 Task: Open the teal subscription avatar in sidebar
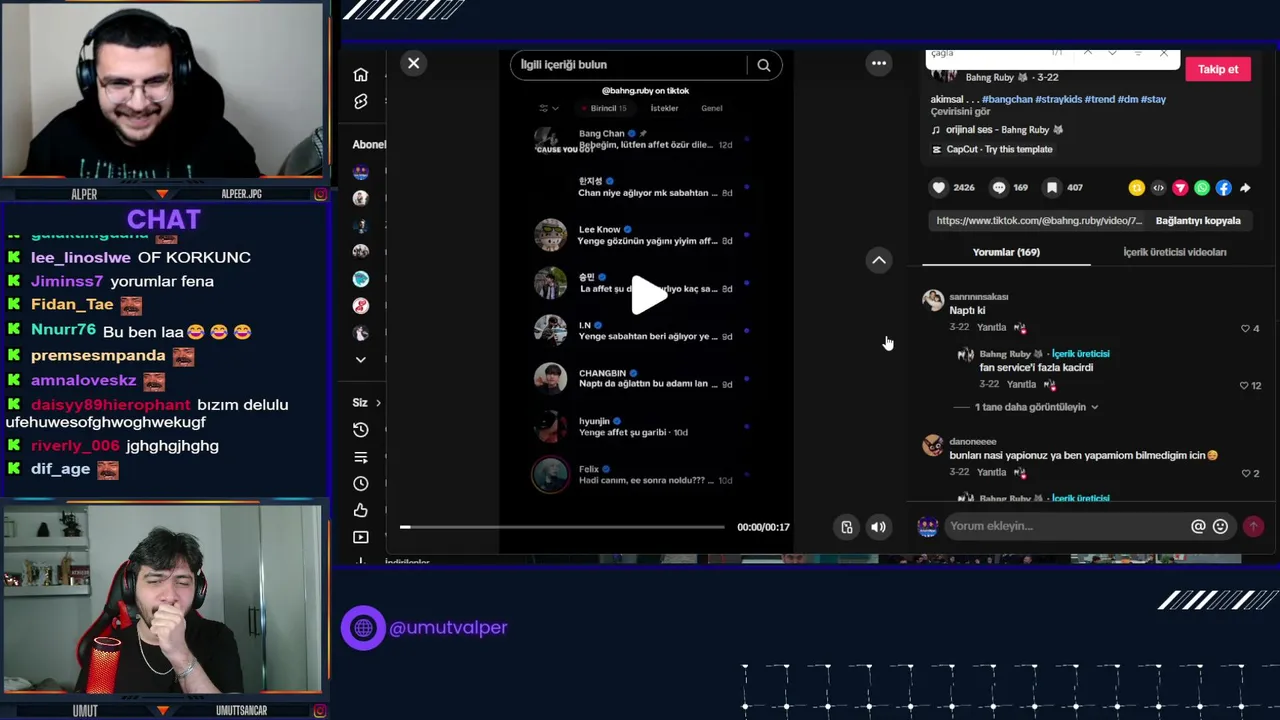coord(361,279)
